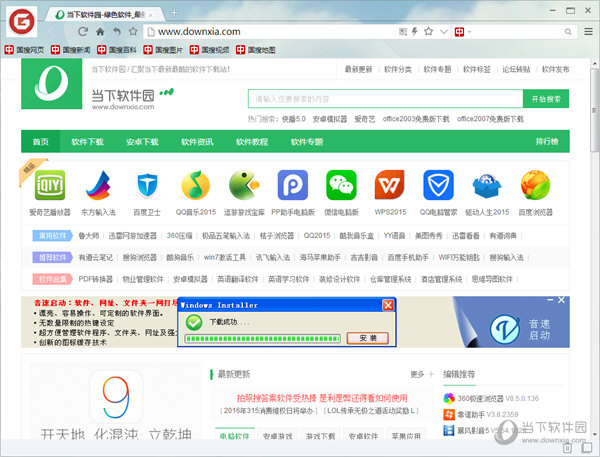The width and height of the screenshot is (600, 457).
Task: Select the 软件资讯 navigation tab
Action: pos(197,142)
